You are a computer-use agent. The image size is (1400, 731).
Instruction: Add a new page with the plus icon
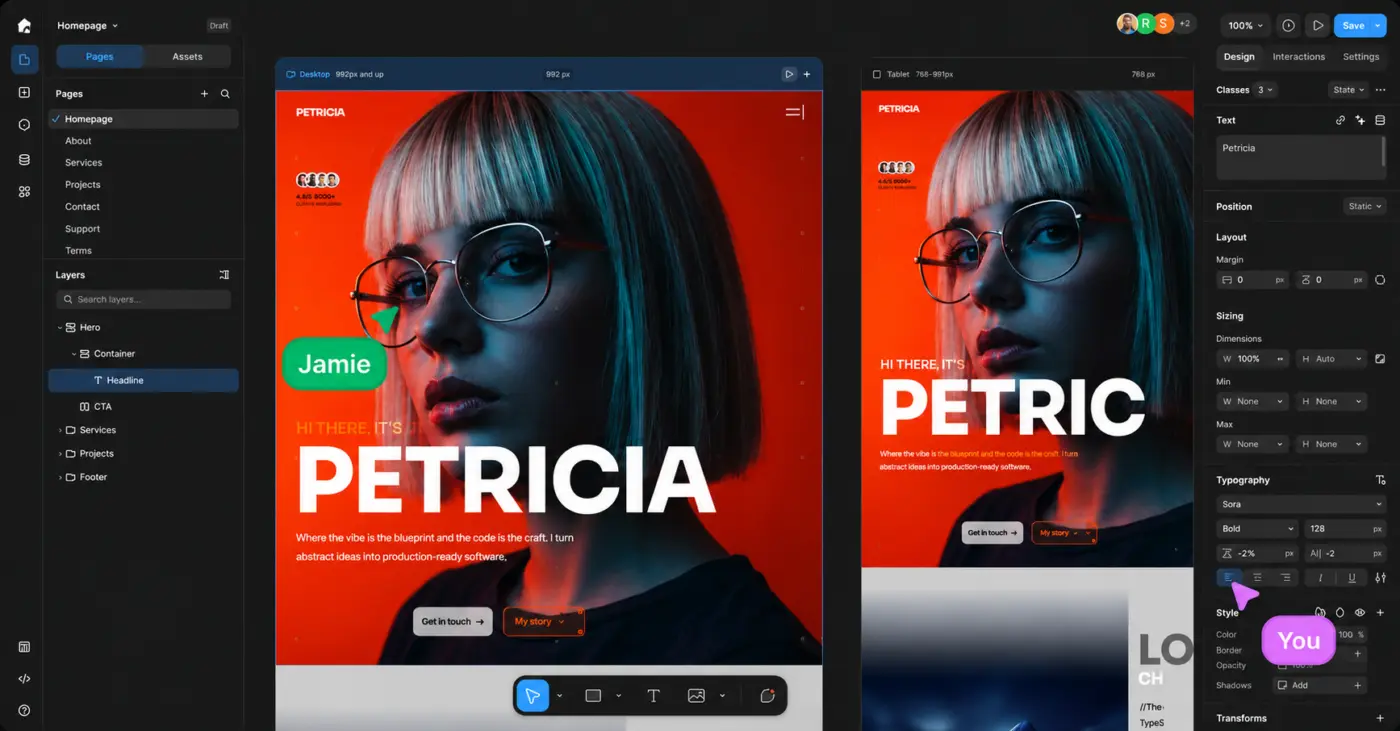[204, 93]
